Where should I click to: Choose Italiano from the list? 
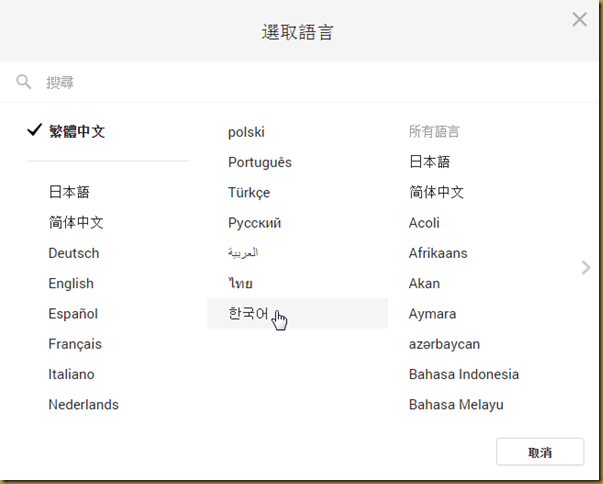pyautogui.click(x=72, y=374)
